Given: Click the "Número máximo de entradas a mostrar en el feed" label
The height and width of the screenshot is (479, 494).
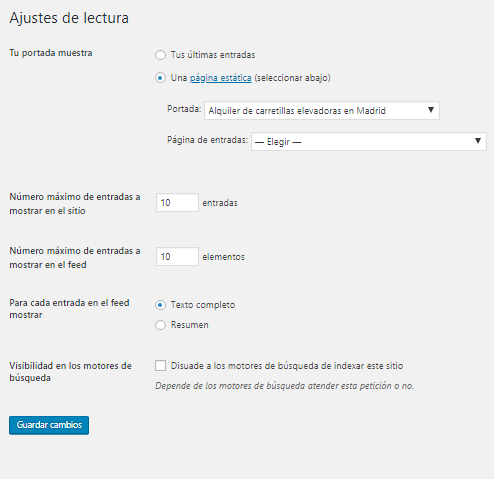Looking at the screenshot, I should pyautogui.click(x=75, y=258).
